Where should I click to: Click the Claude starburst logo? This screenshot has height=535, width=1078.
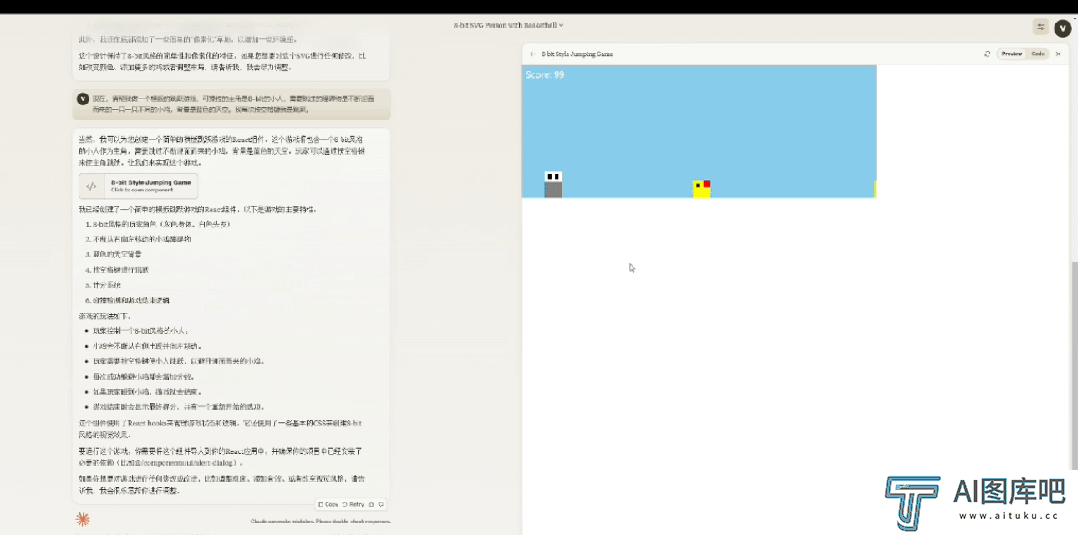coord(83,518)
